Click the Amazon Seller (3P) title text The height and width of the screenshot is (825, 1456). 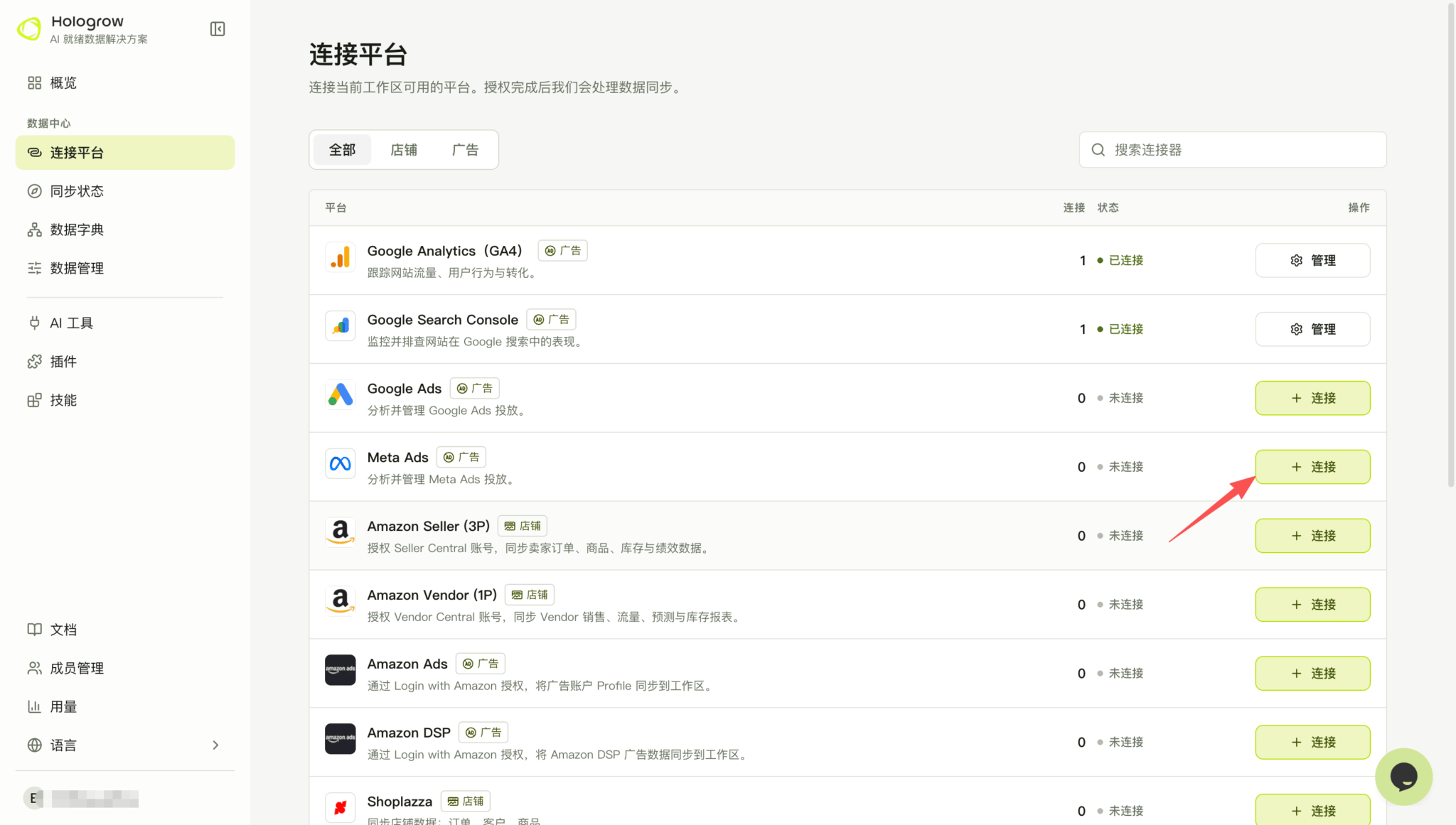point(429,527)
